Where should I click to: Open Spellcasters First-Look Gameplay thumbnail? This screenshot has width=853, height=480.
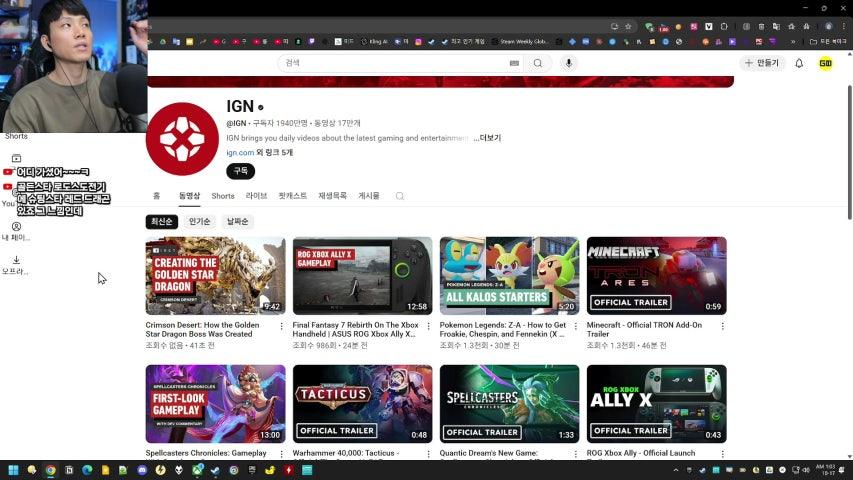pyautogui.click(x=215, y=404)
